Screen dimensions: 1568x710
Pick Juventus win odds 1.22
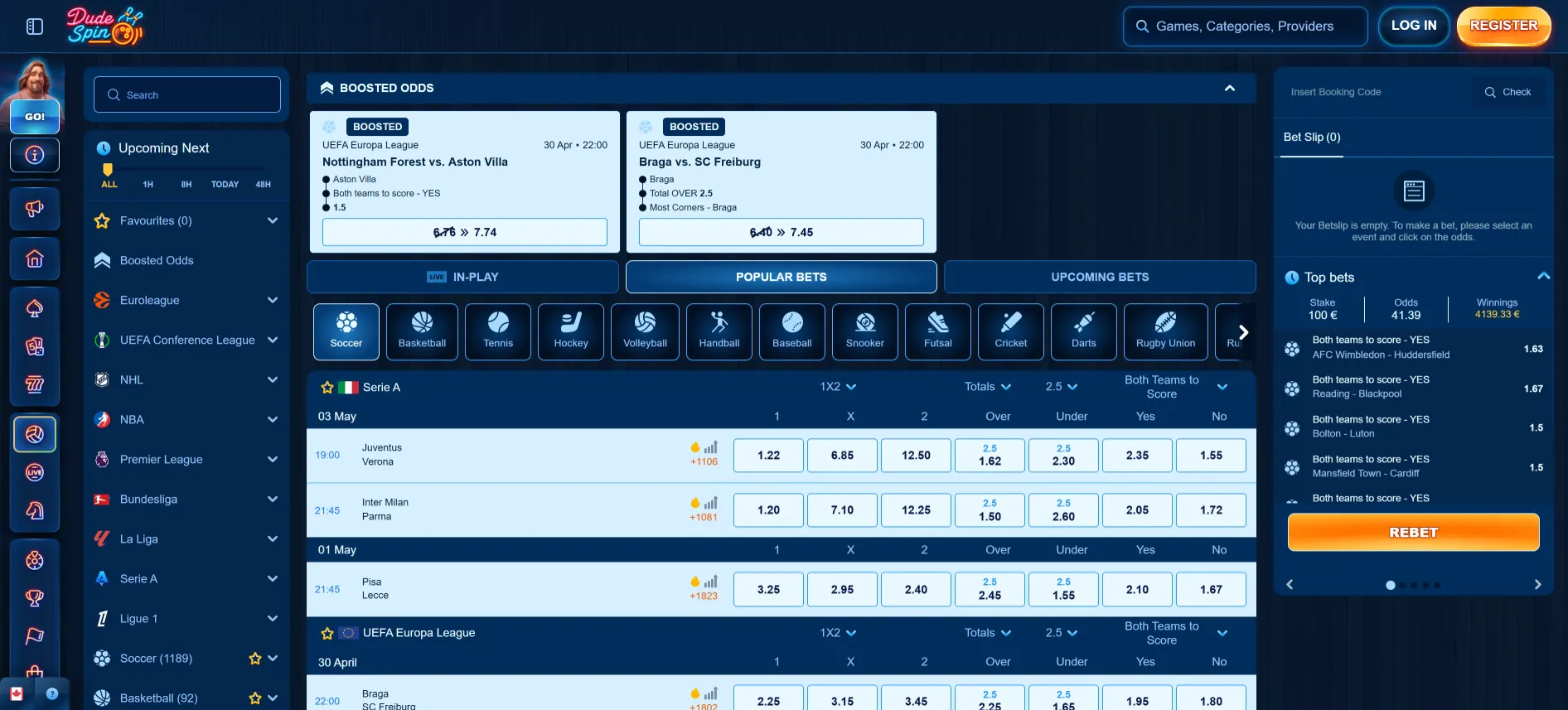768,456
